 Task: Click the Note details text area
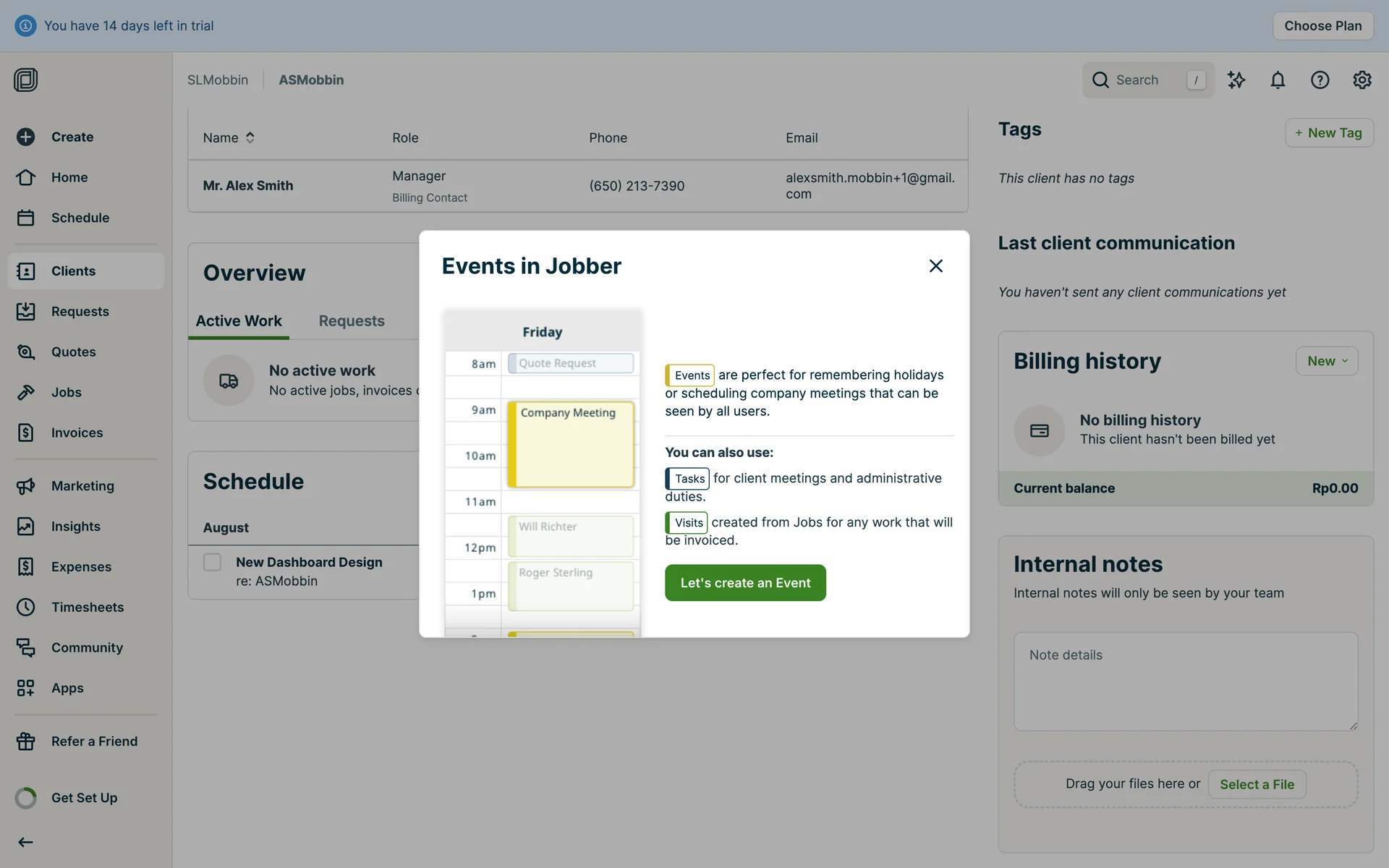(x=1185, y=681)
